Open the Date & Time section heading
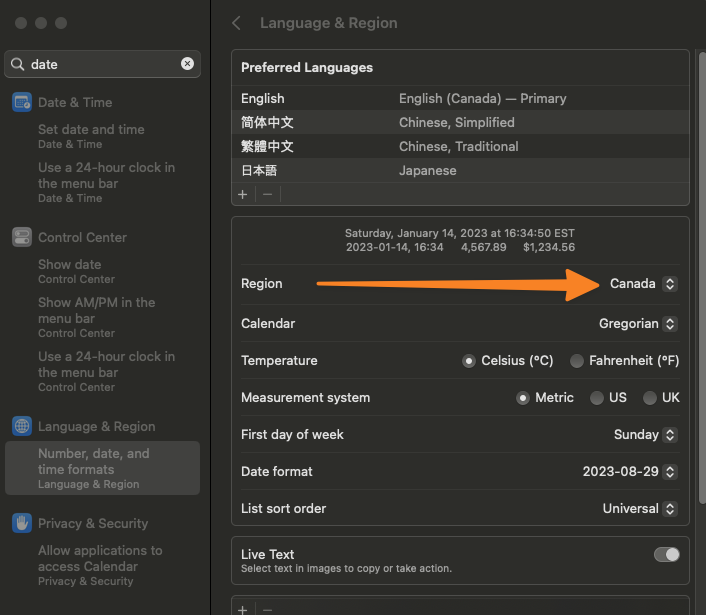Screen dimensions: 706x615 pos(75,102)
